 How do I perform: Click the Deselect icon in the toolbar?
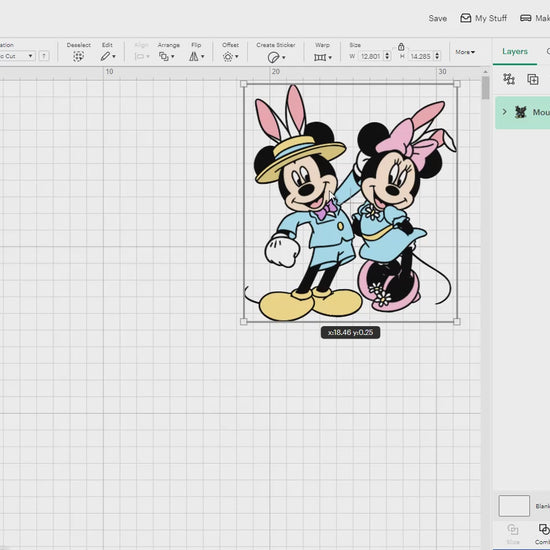(78, 56)
